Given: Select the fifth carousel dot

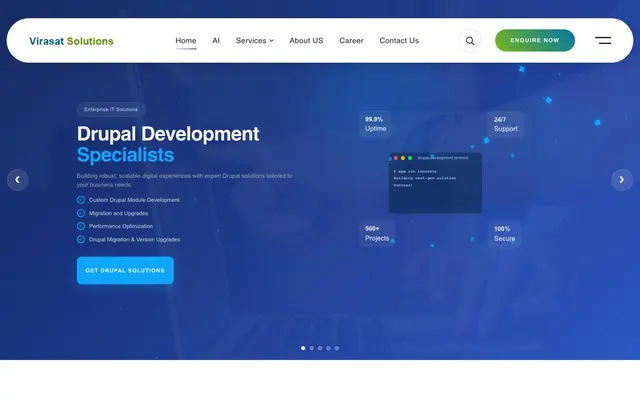Looking at the screenshot, I should (x=337, y=348).
